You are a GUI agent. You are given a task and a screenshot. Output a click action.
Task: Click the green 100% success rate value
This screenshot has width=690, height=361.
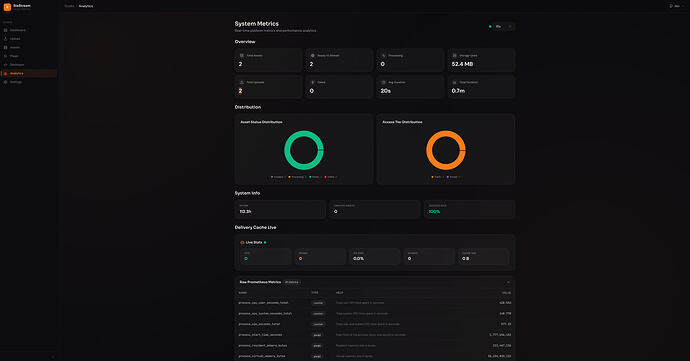[434, 212]
